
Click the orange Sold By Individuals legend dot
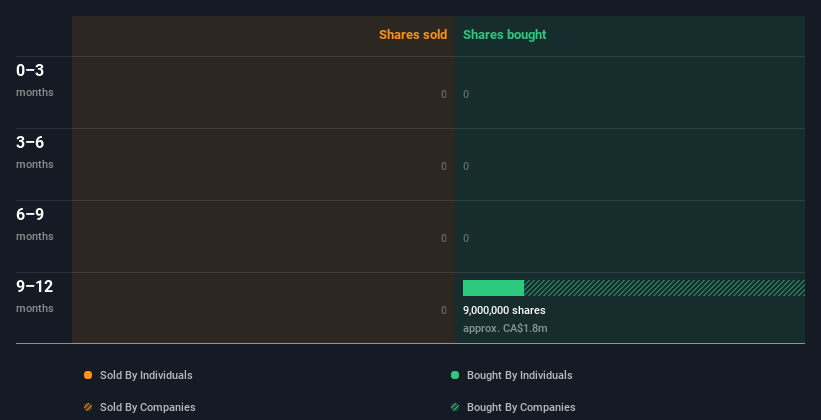tap(88, 375)
